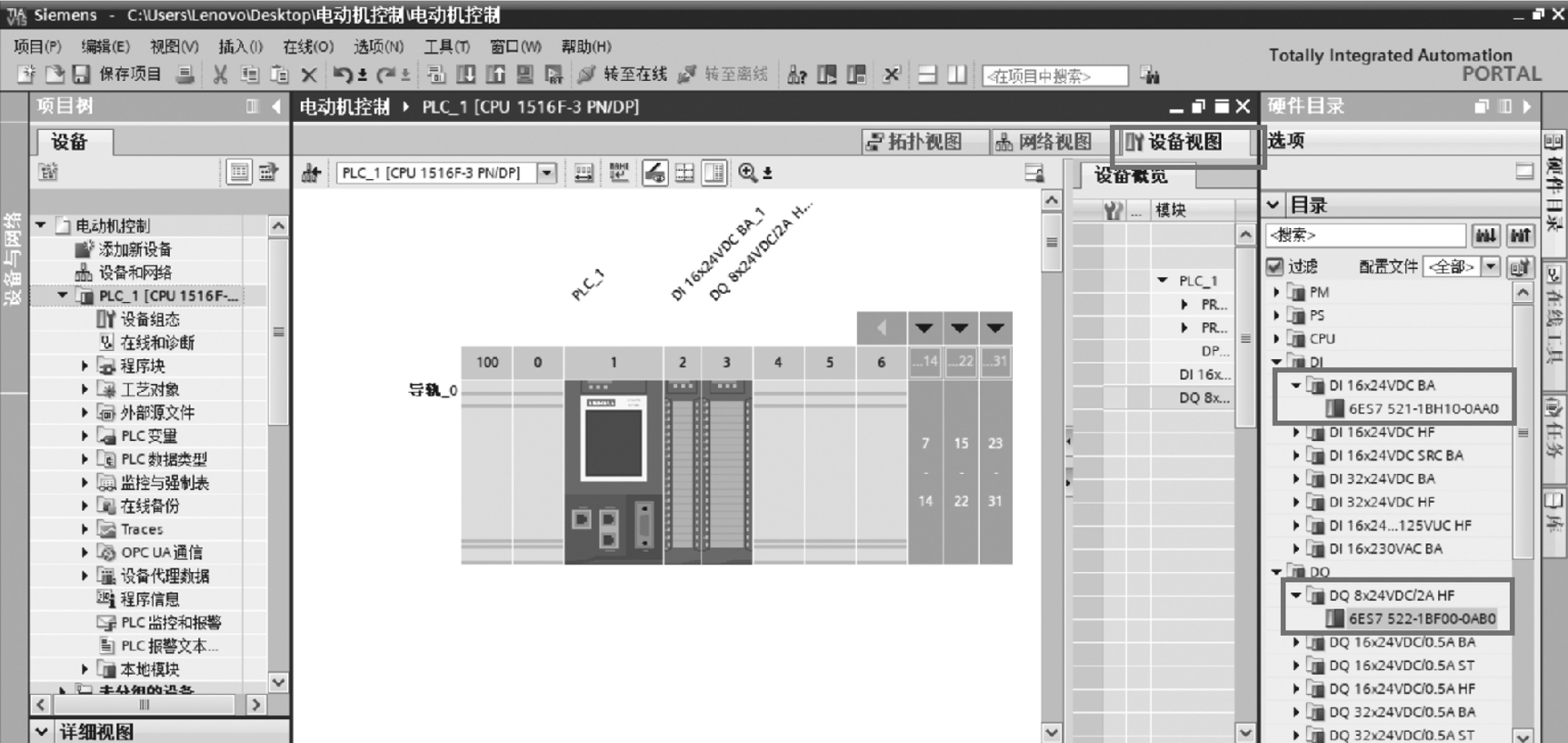Click the paste icon in toolbar

point(279,75)
